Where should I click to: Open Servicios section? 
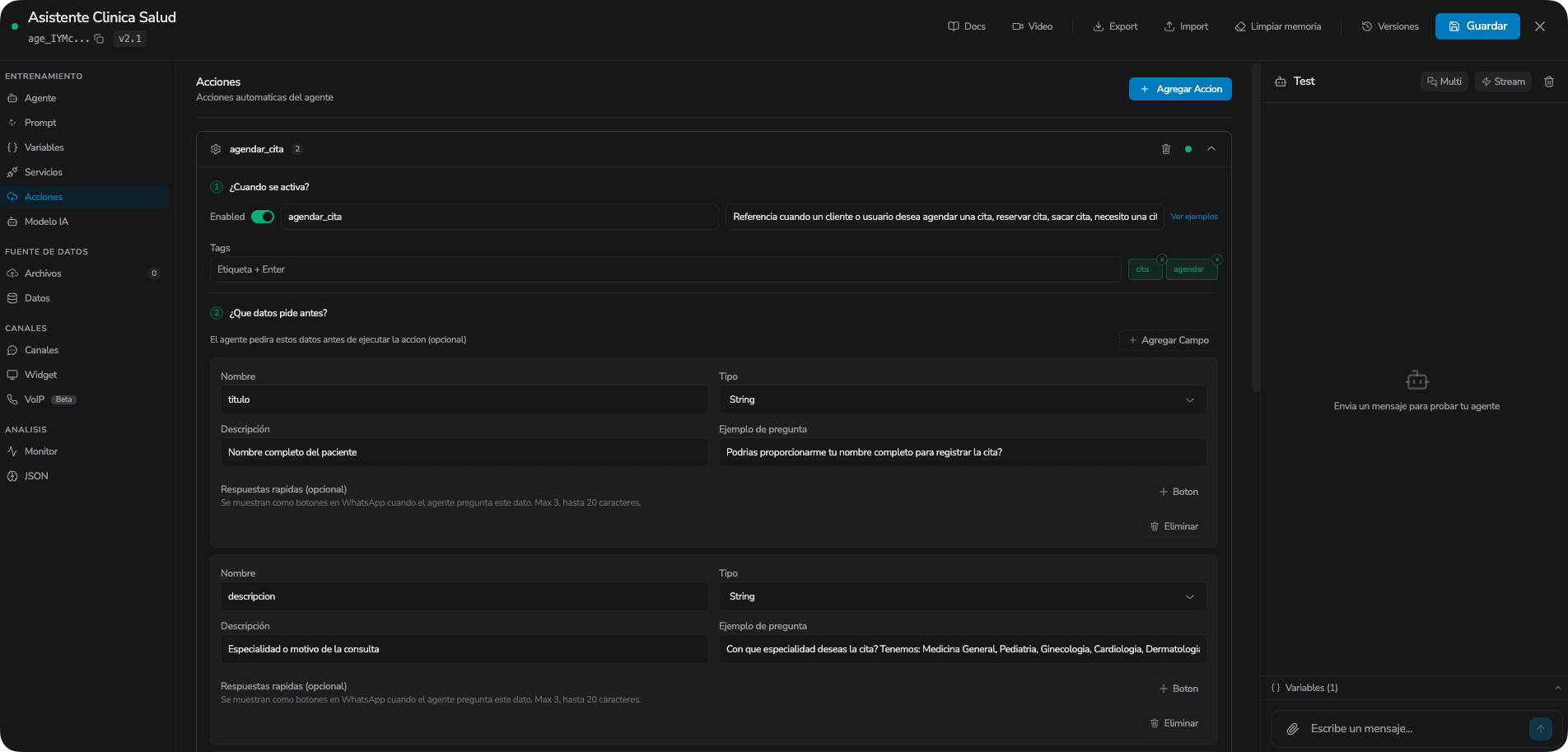click(x=86, y=172)
